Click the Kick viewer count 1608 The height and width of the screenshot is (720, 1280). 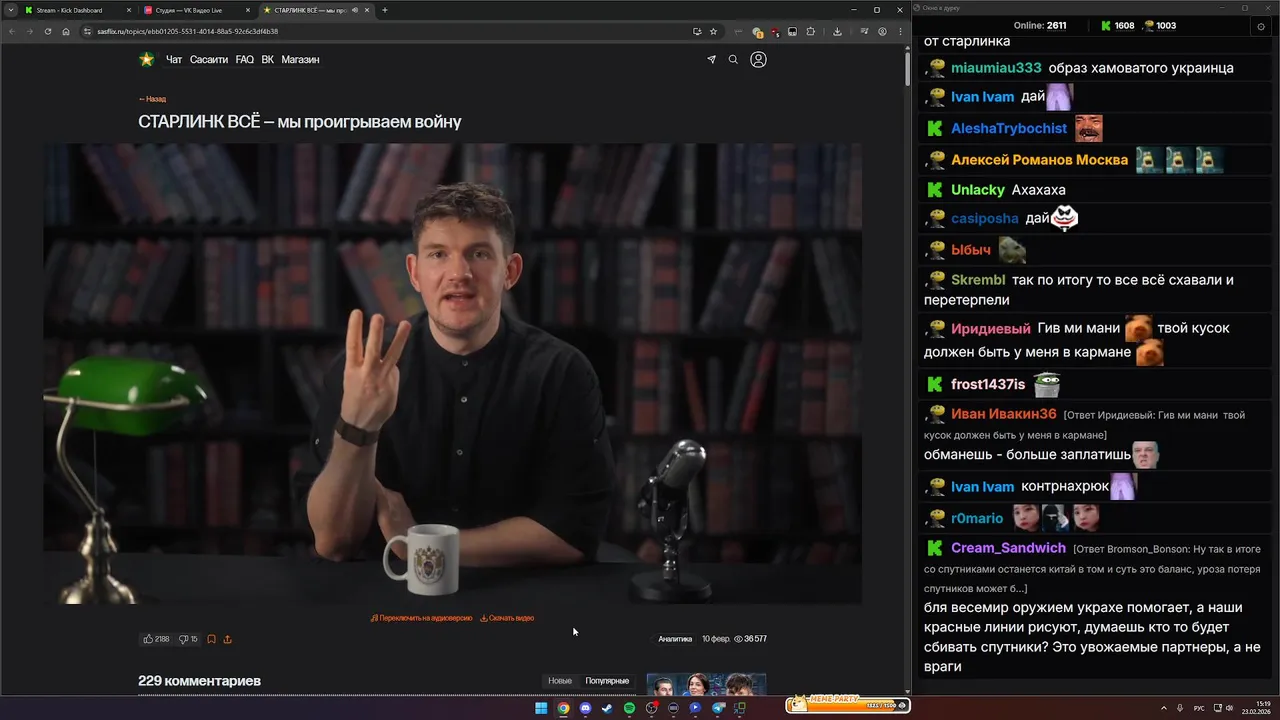coord(1118,26)
